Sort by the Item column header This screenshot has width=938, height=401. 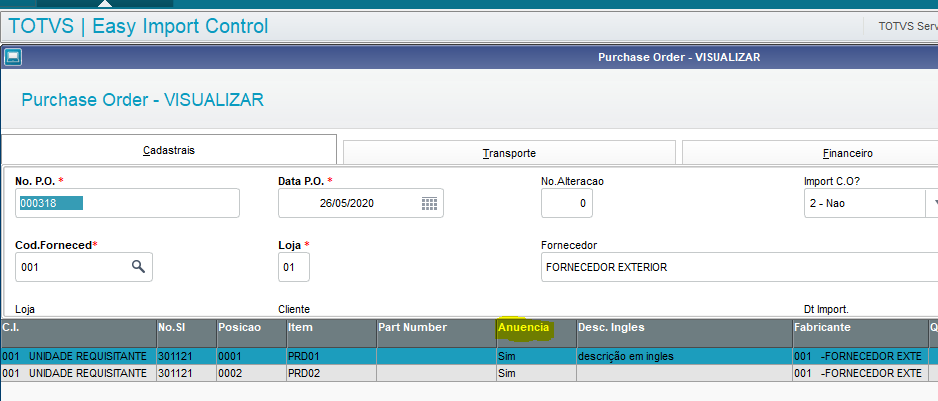pyautogui.click(x=331, y=333)
